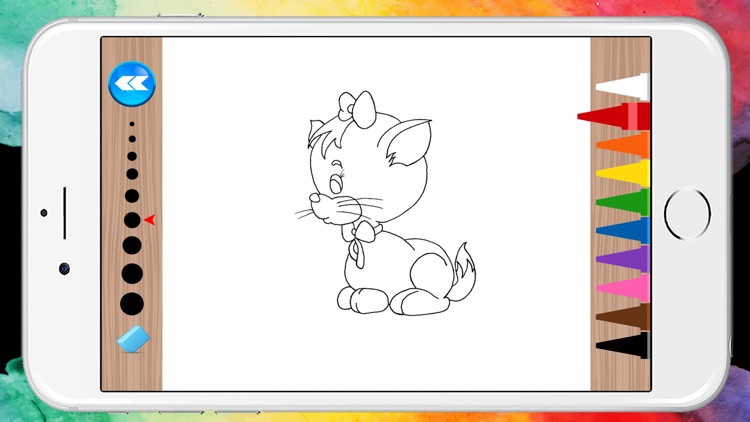
Task: Select brush size dot marked by red arrow
Action: tap(132, 220)
